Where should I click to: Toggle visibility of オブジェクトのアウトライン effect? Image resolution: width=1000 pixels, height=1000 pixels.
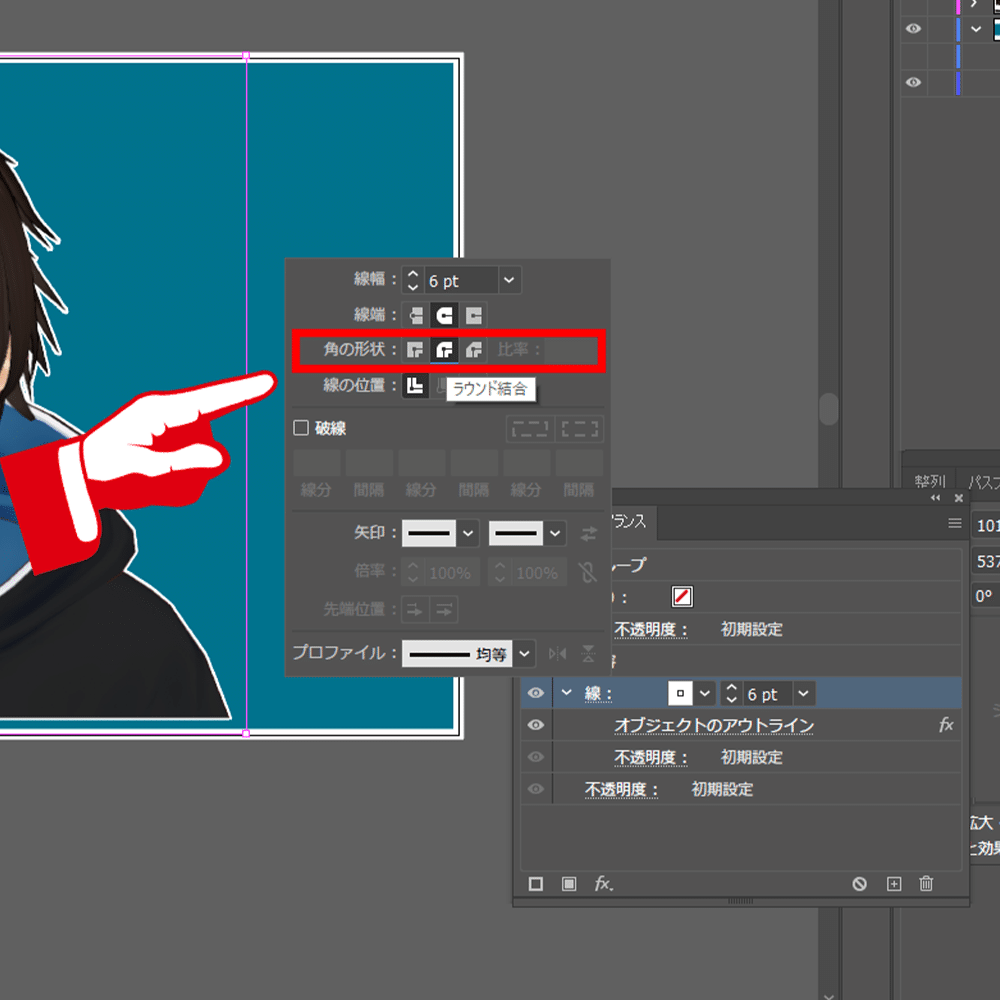point(536,725)
